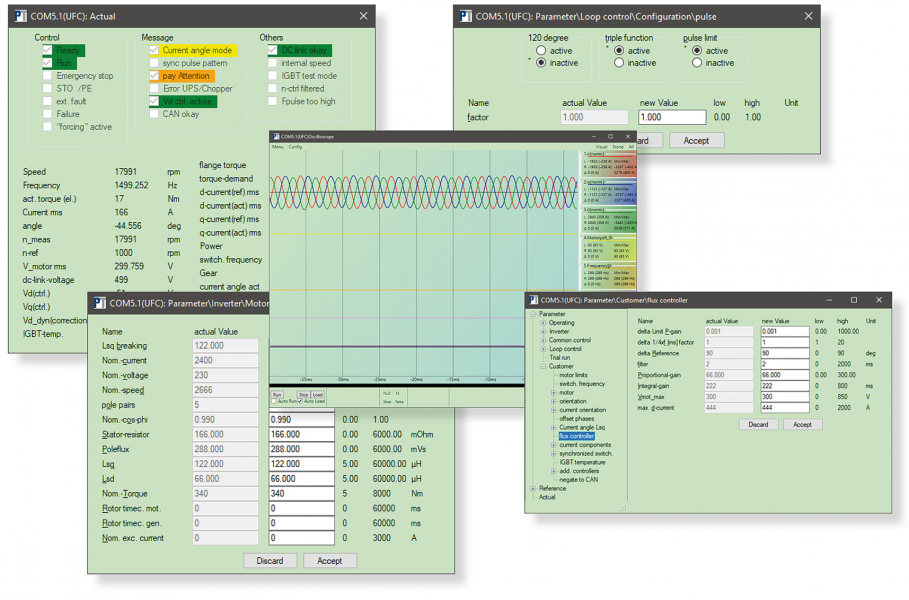Click All in the Oscilloscope visual options
The image size is (909, 600).
(x=631, y=147)
